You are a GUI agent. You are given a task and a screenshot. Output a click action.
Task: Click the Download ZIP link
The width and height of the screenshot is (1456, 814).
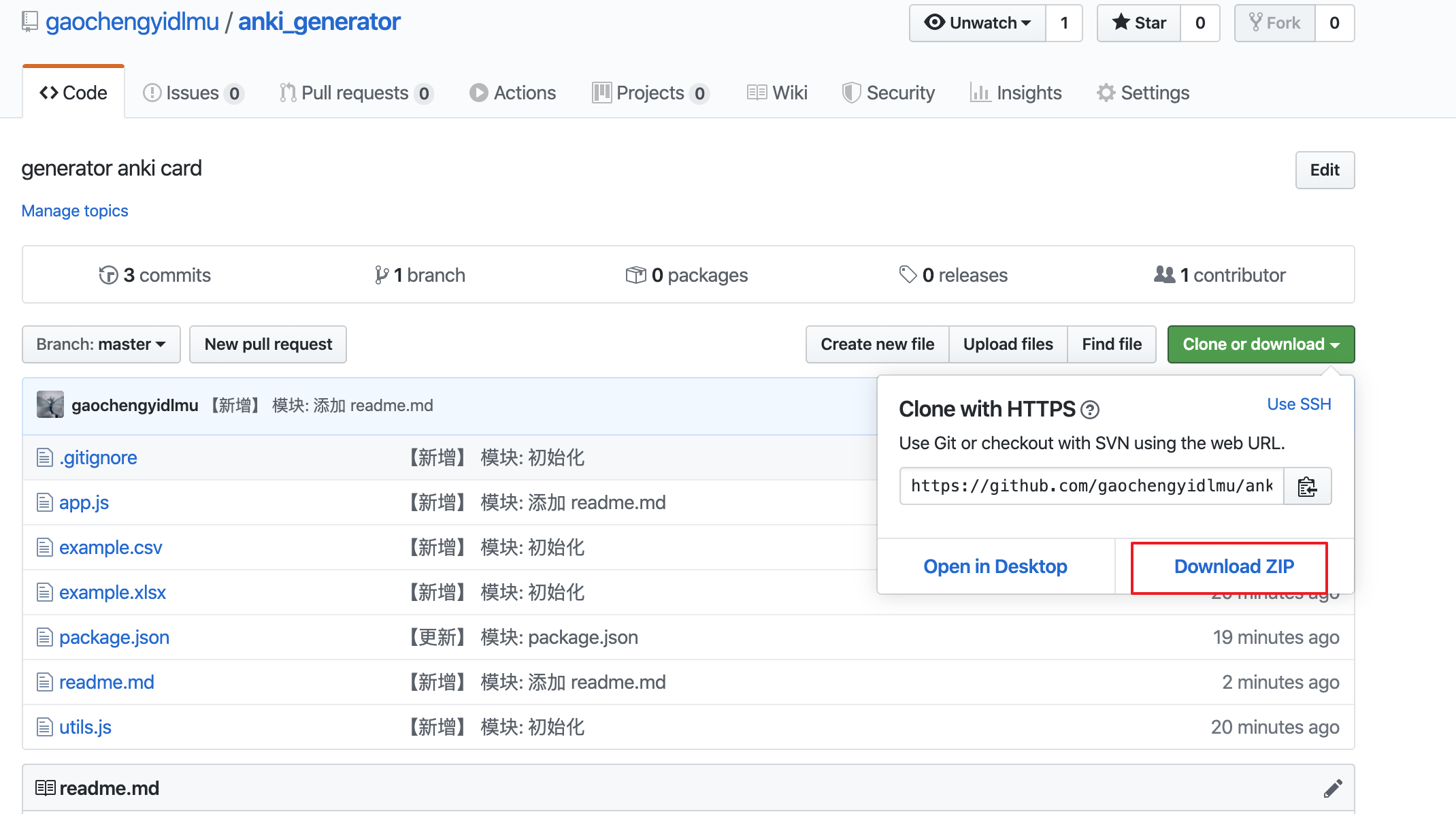[x=1234, y=566]
